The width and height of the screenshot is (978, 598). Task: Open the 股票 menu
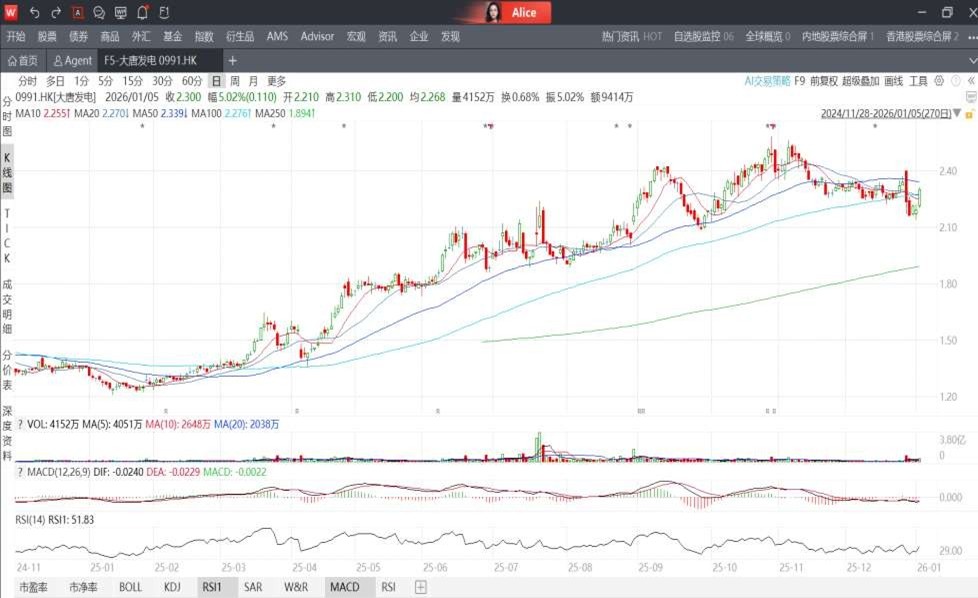47,37
